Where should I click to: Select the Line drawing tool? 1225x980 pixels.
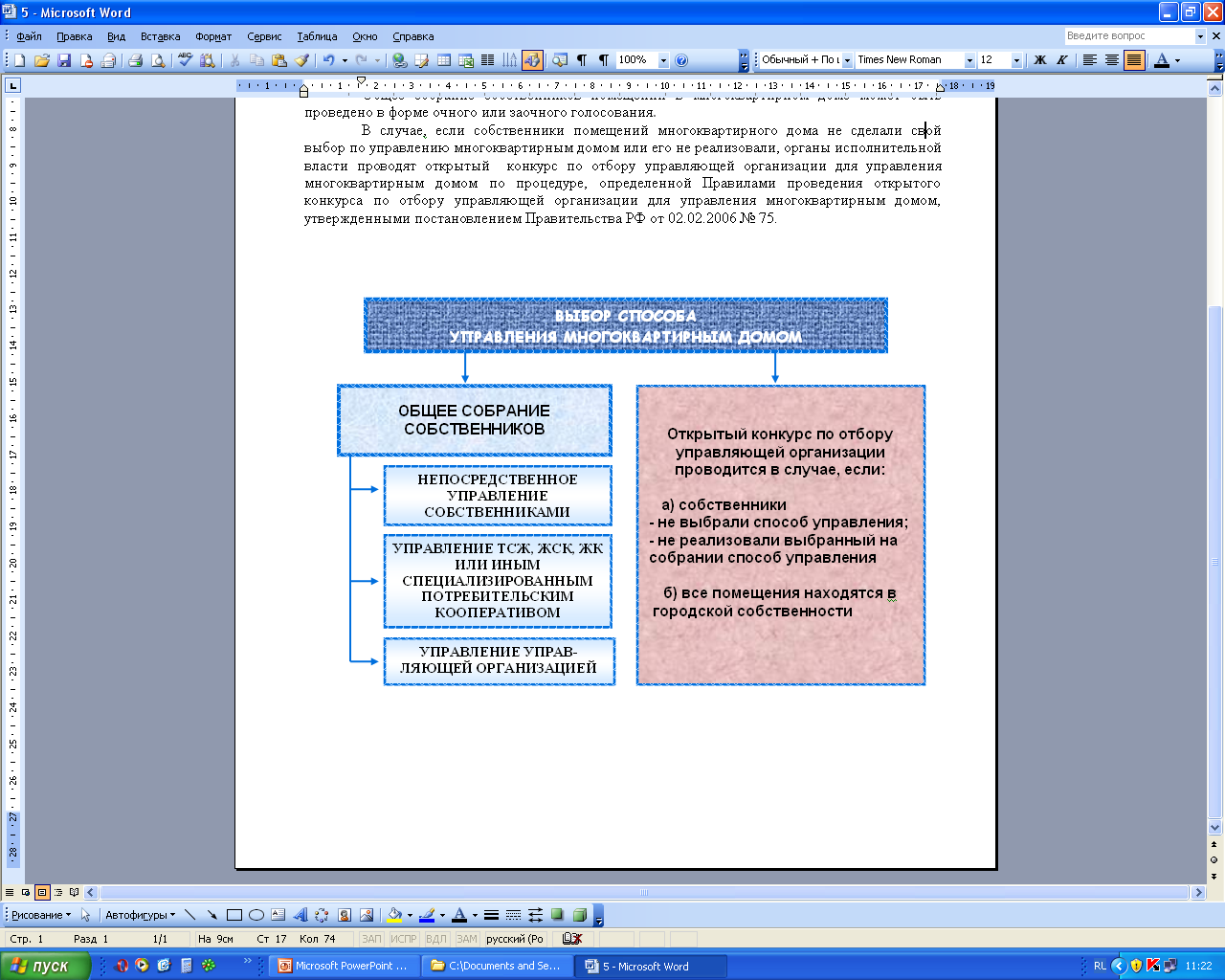pos(189,915)
